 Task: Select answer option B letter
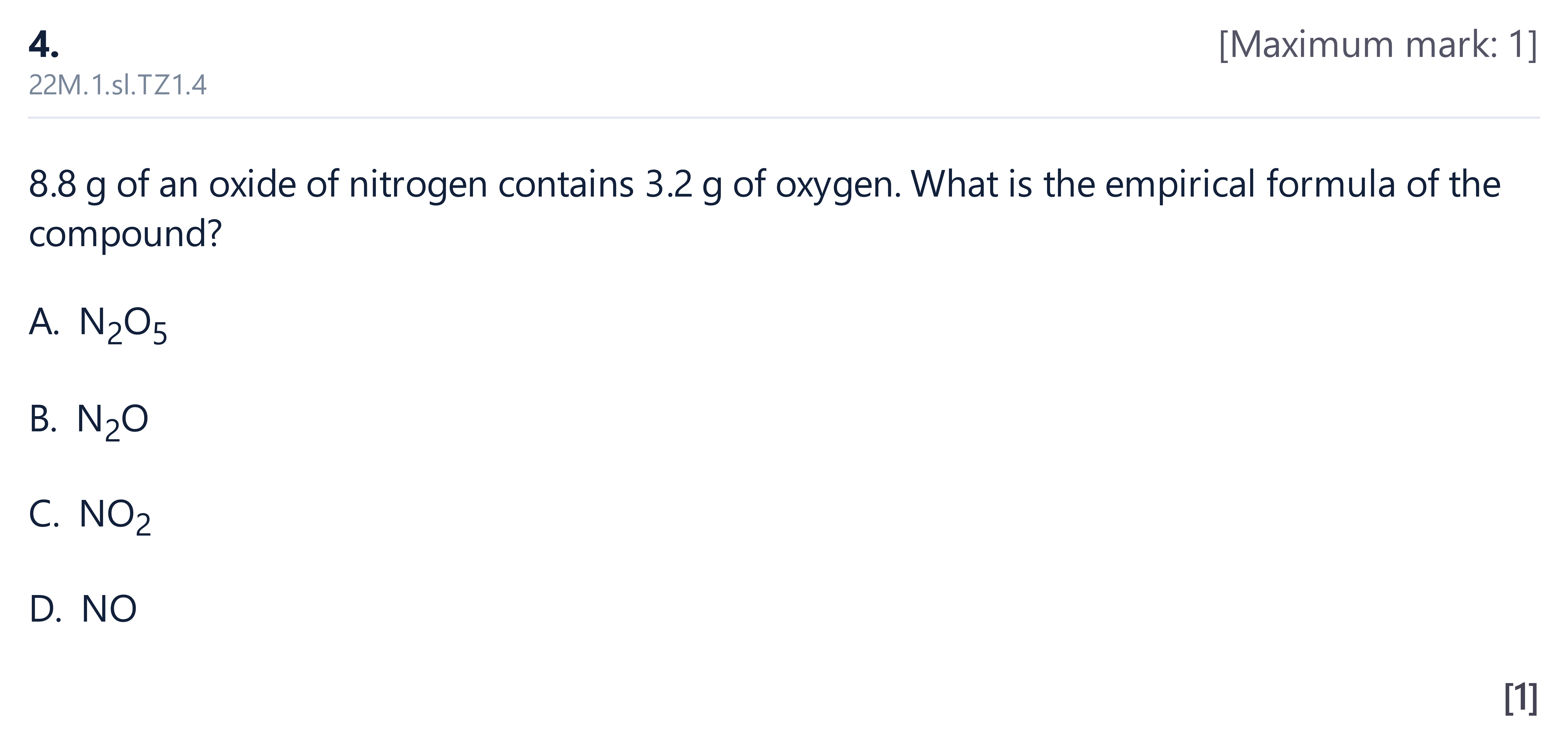42,419
